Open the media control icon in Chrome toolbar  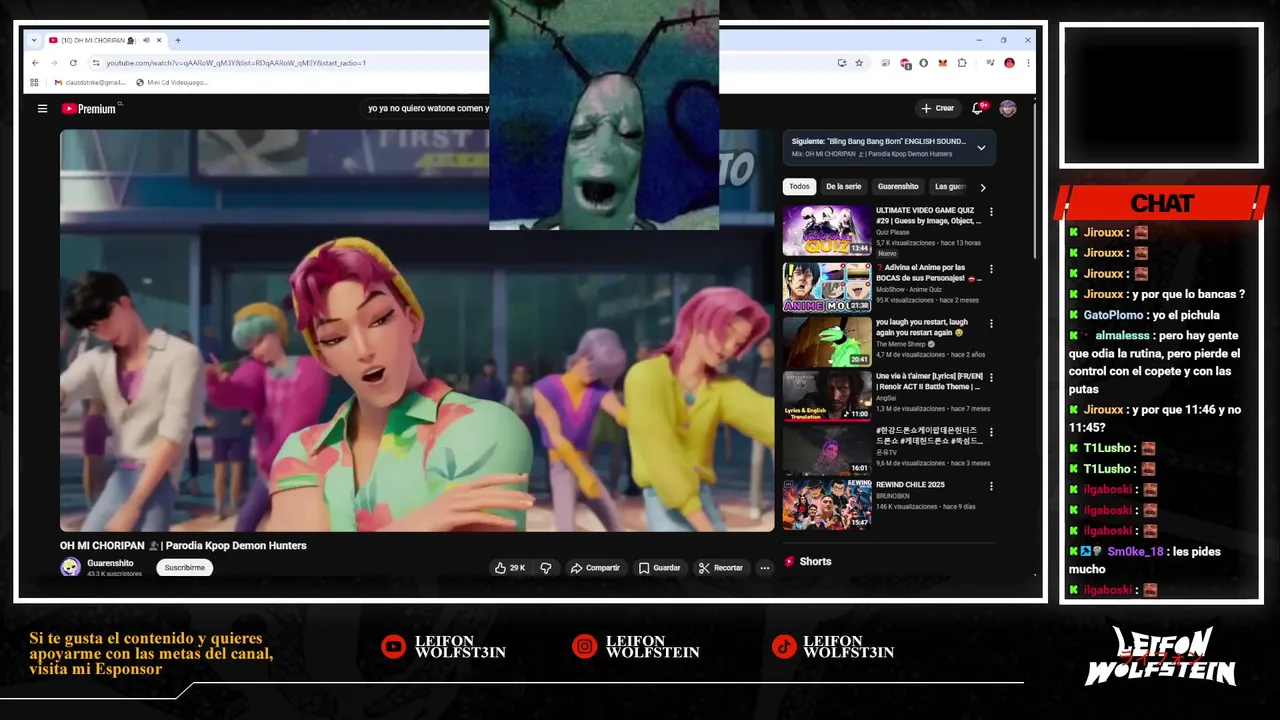pos(989,63)
